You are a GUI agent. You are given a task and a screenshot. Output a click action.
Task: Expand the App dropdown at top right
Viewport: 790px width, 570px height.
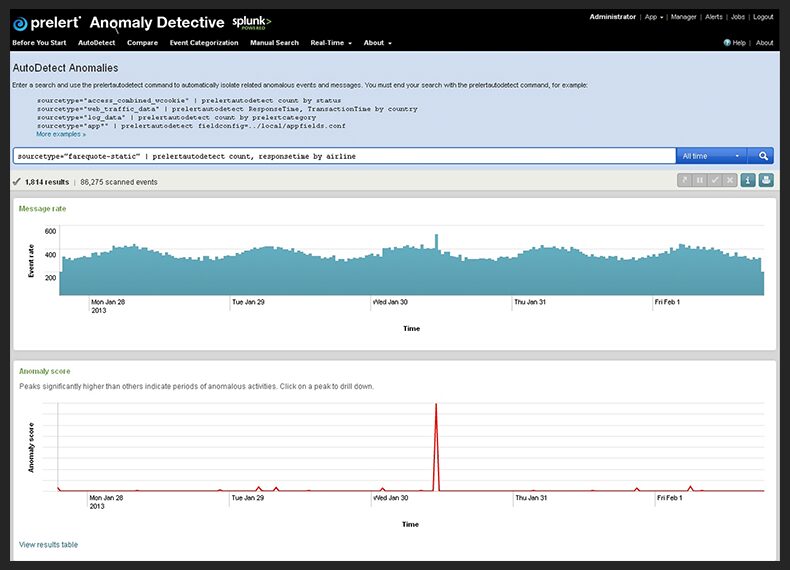[654, 17]
